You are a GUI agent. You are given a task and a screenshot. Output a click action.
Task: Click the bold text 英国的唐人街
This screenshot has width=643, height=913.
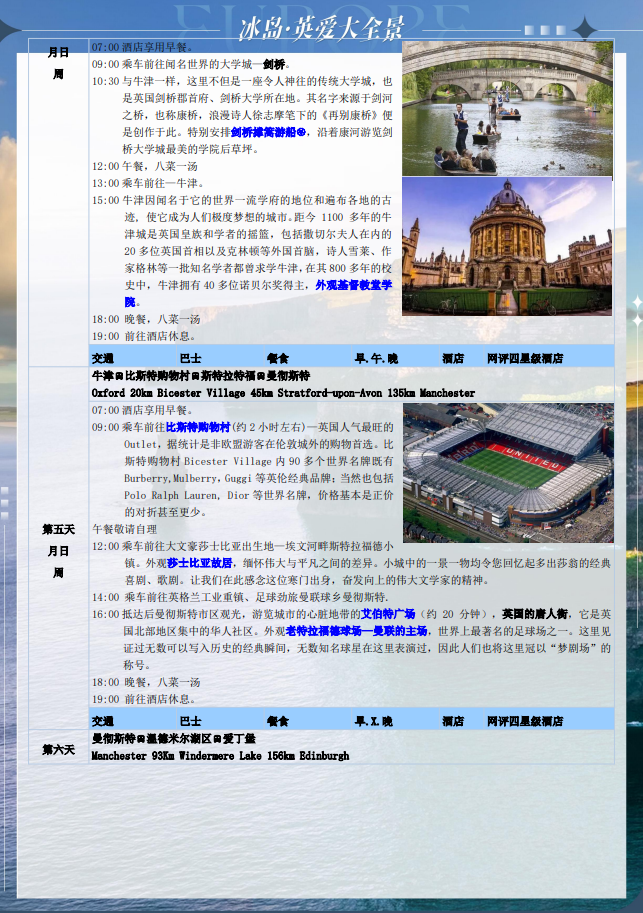(535, 614)
